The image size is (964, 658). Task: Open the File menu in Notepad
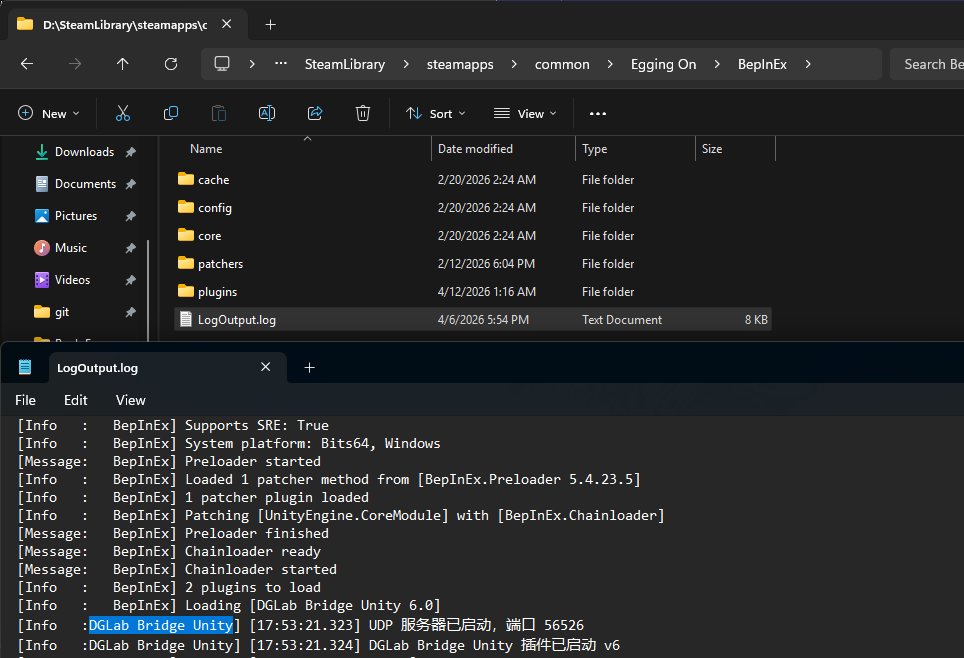(x=26, y=400)
